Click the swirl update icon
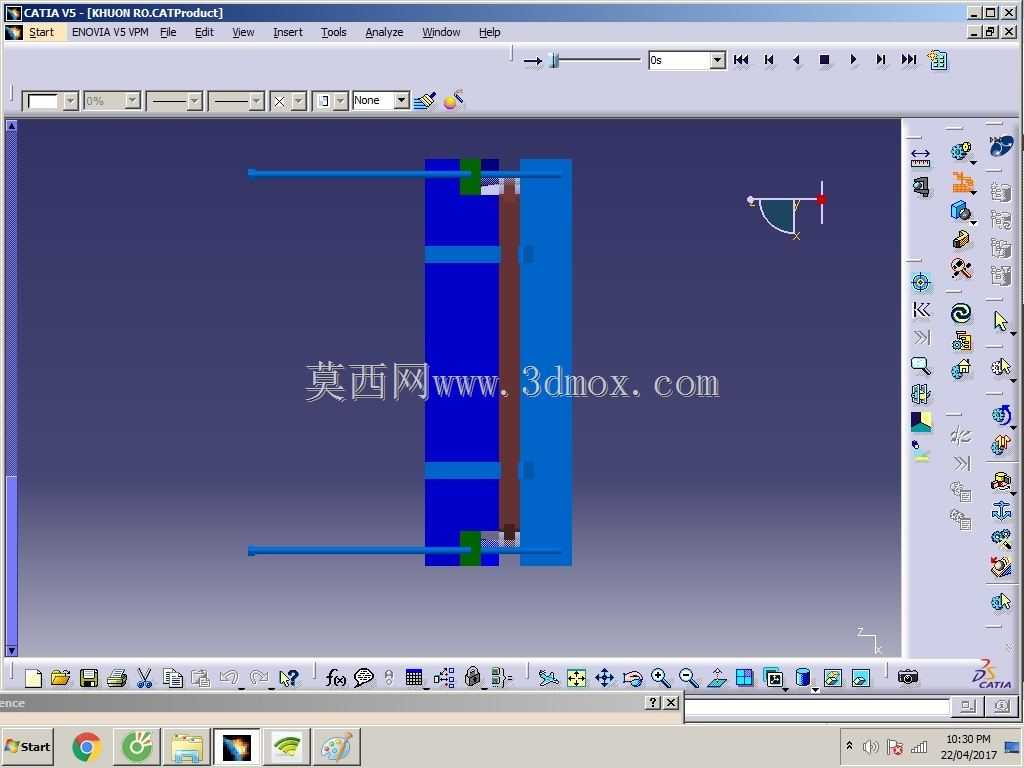The height and width of the screenshot is (768, 1024). (x=961, y=313)
